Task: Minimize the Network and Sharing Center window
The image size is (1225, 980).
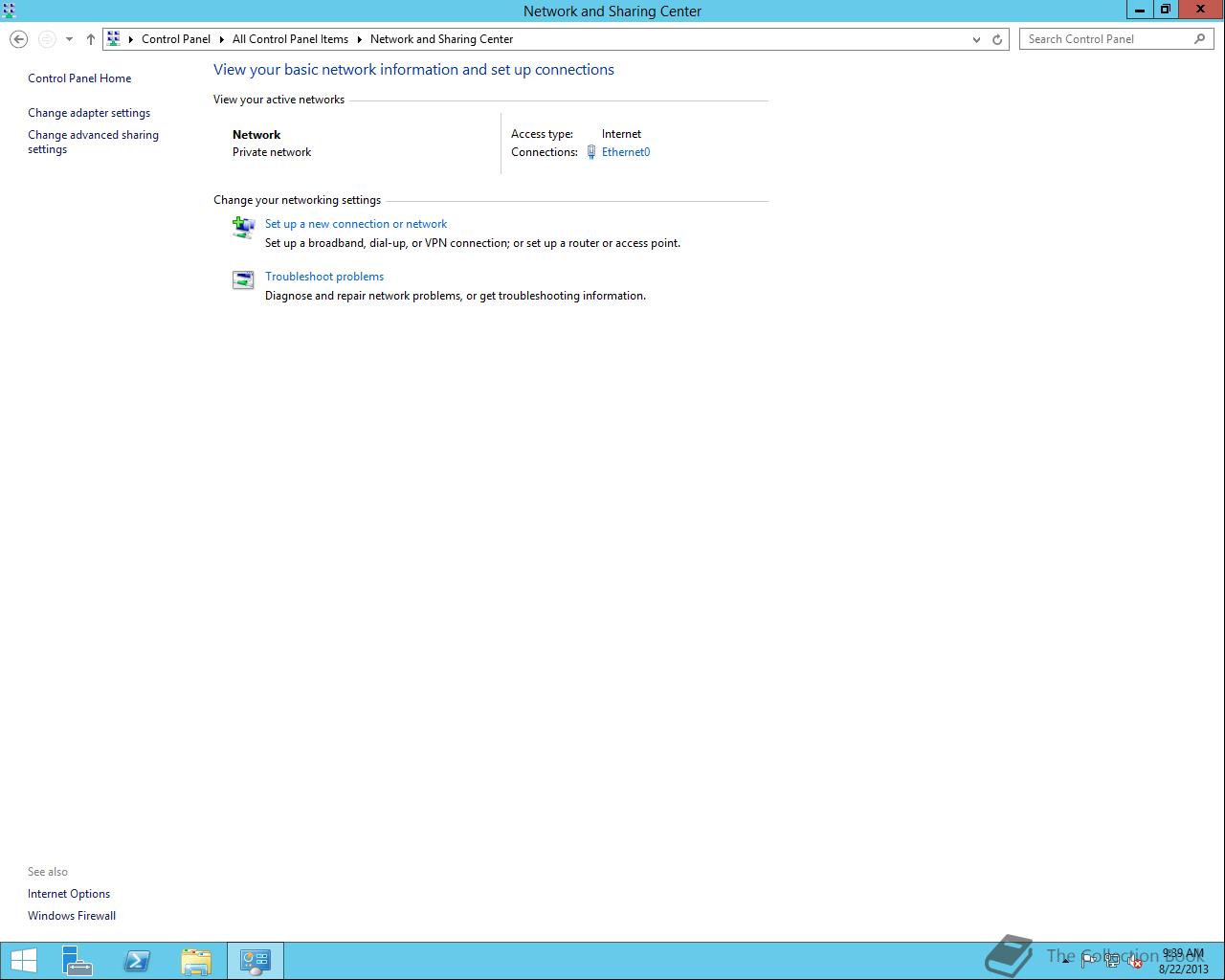Action: pos(1139,10)
